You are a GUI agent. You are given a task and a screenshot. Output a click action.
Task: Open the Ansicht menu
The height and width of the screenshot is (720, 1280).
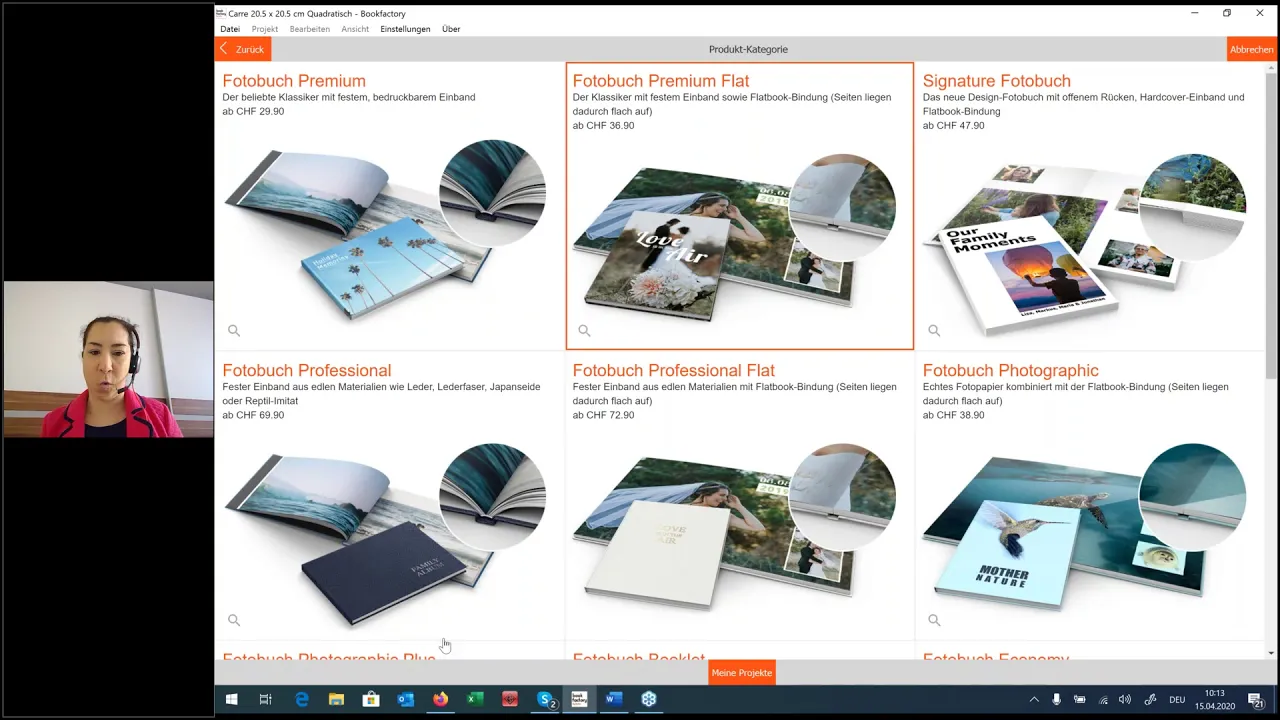[x=355, y=29]
